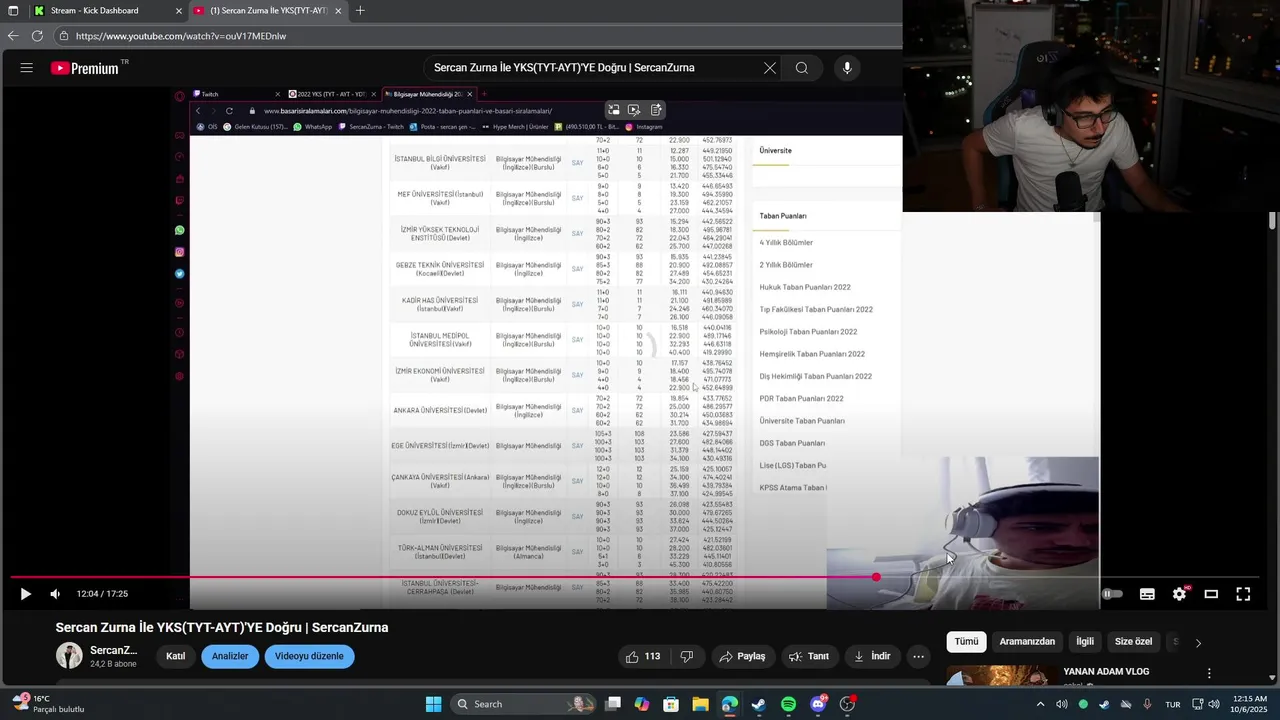The image size is (1280, 720).
Task: Click the page vertical scrollbar
Action: [x=1272, y=220]
